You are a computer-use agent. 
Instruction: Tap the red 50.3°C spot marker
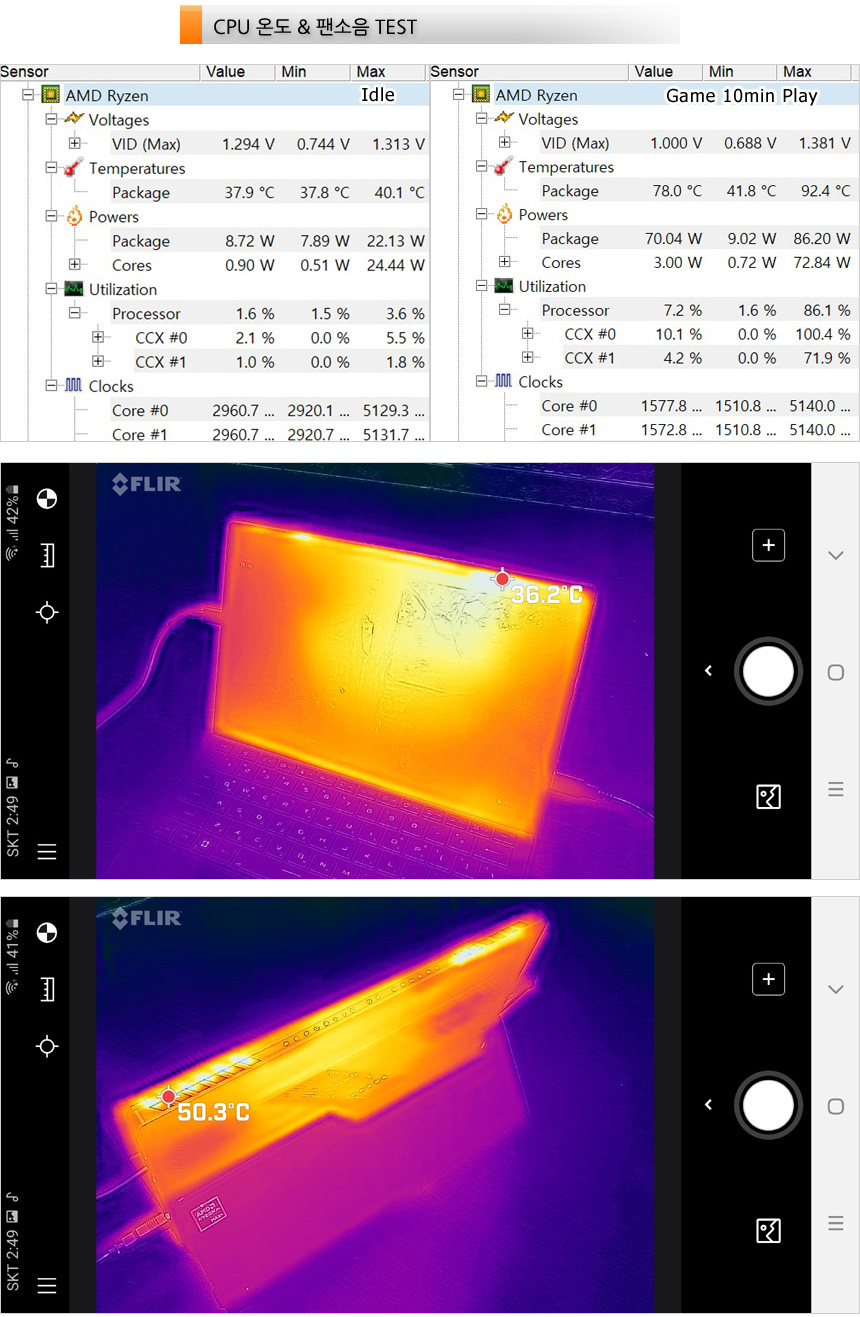(x=168, y=1096)
